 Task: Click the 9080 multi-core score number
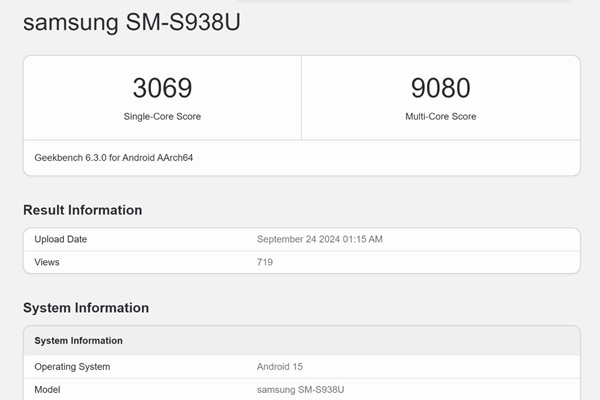pyautogui.click(x=440, y=88)
